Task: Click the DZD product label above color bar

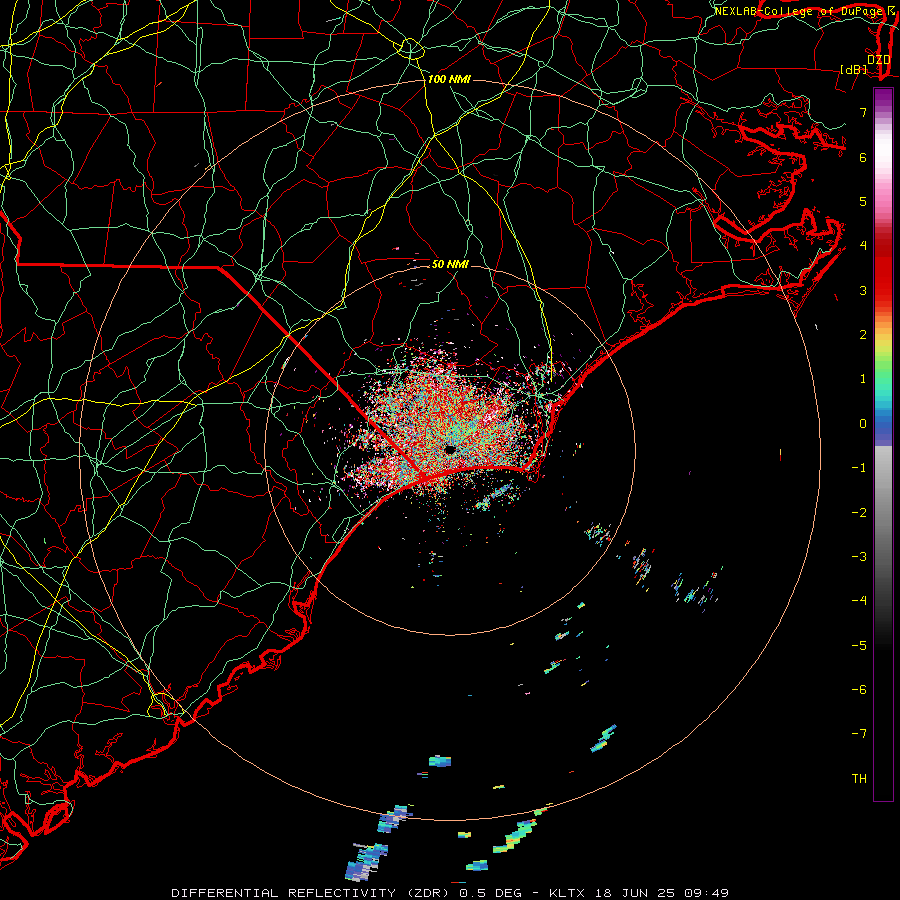Action: (x=878, y=59)
